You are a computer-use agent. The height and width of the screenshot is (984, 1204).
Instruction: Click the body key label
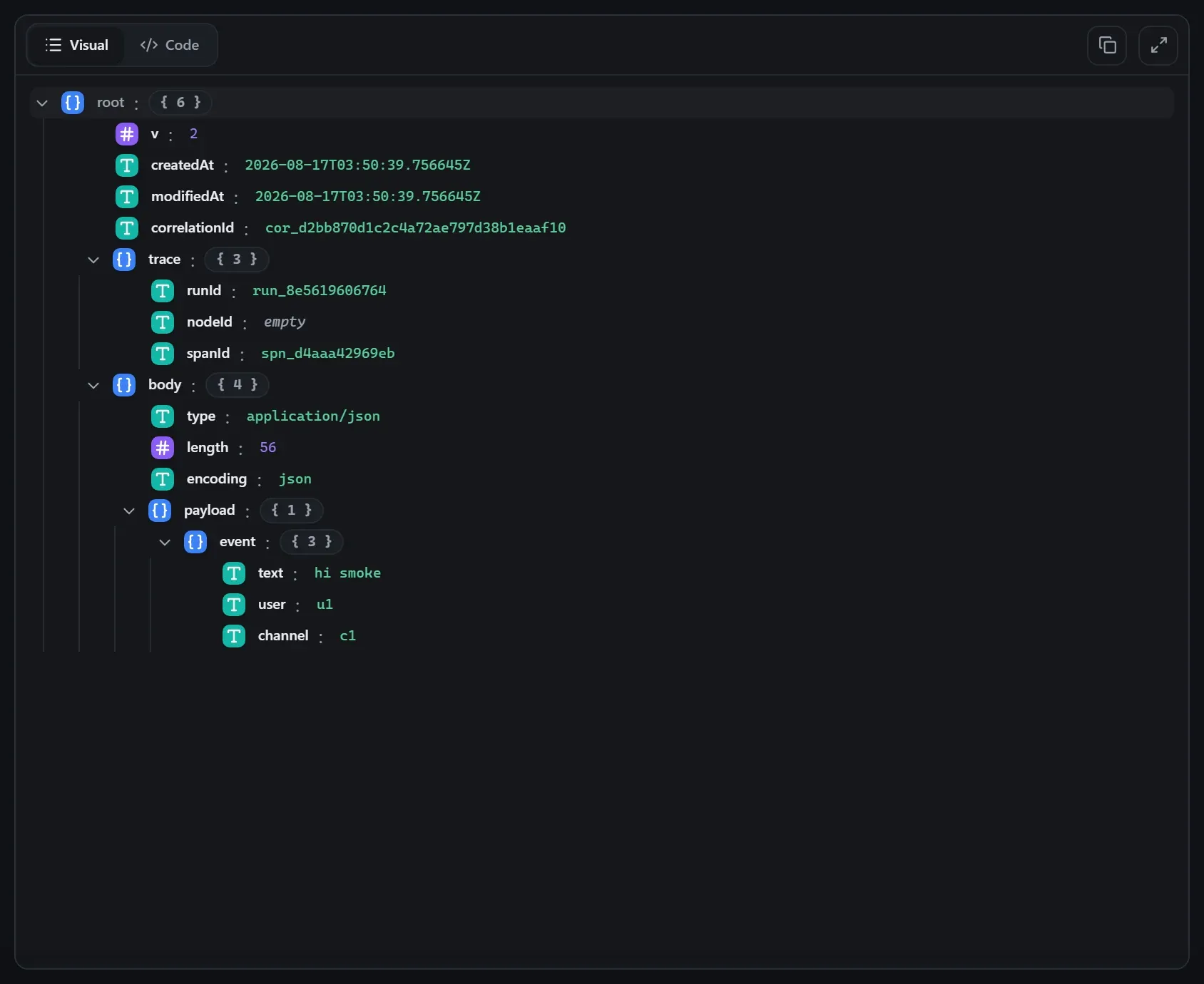pos(165,385)
